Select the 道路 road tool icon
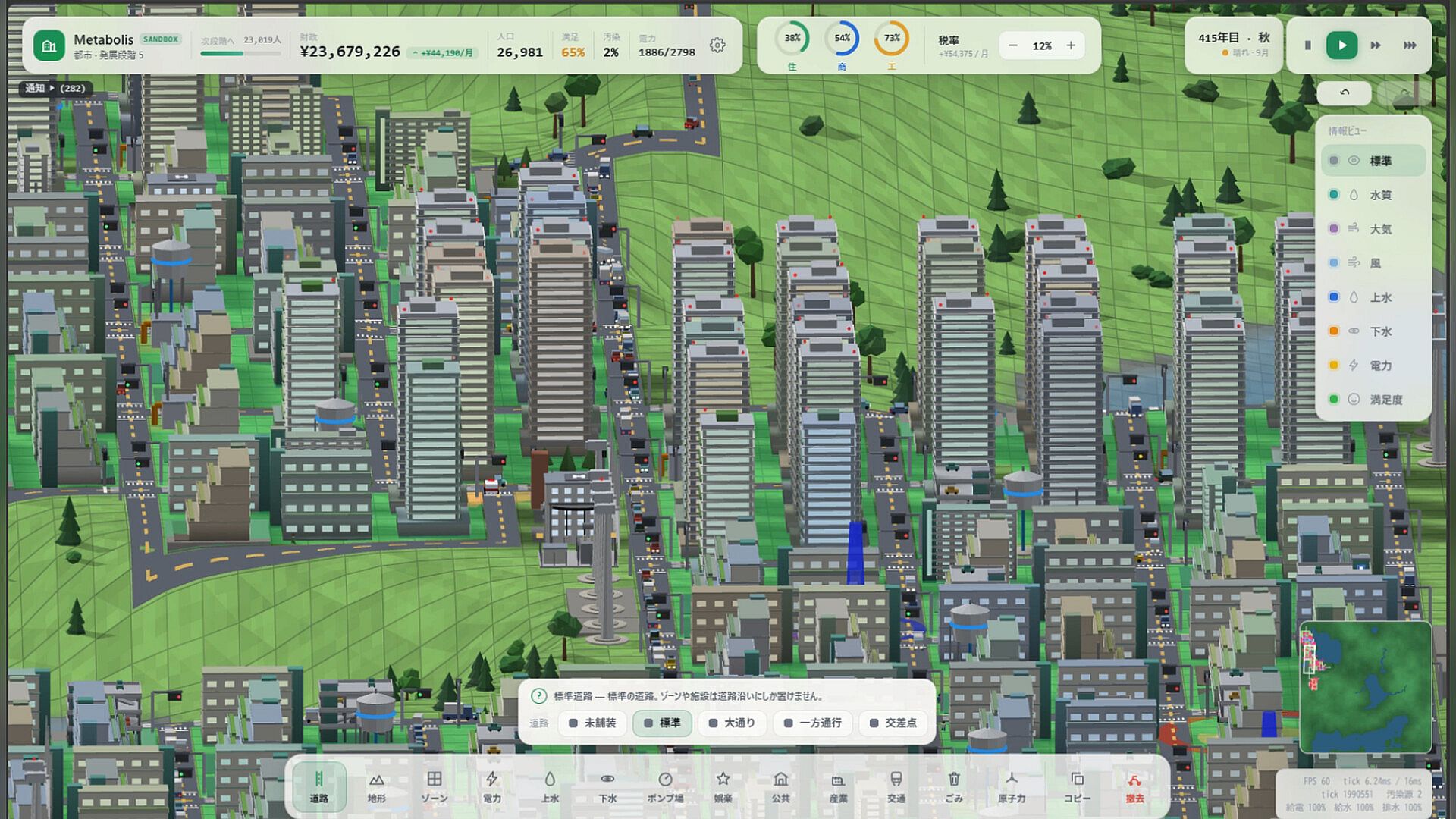This screenshot has height=819, width=1456. 318,786
